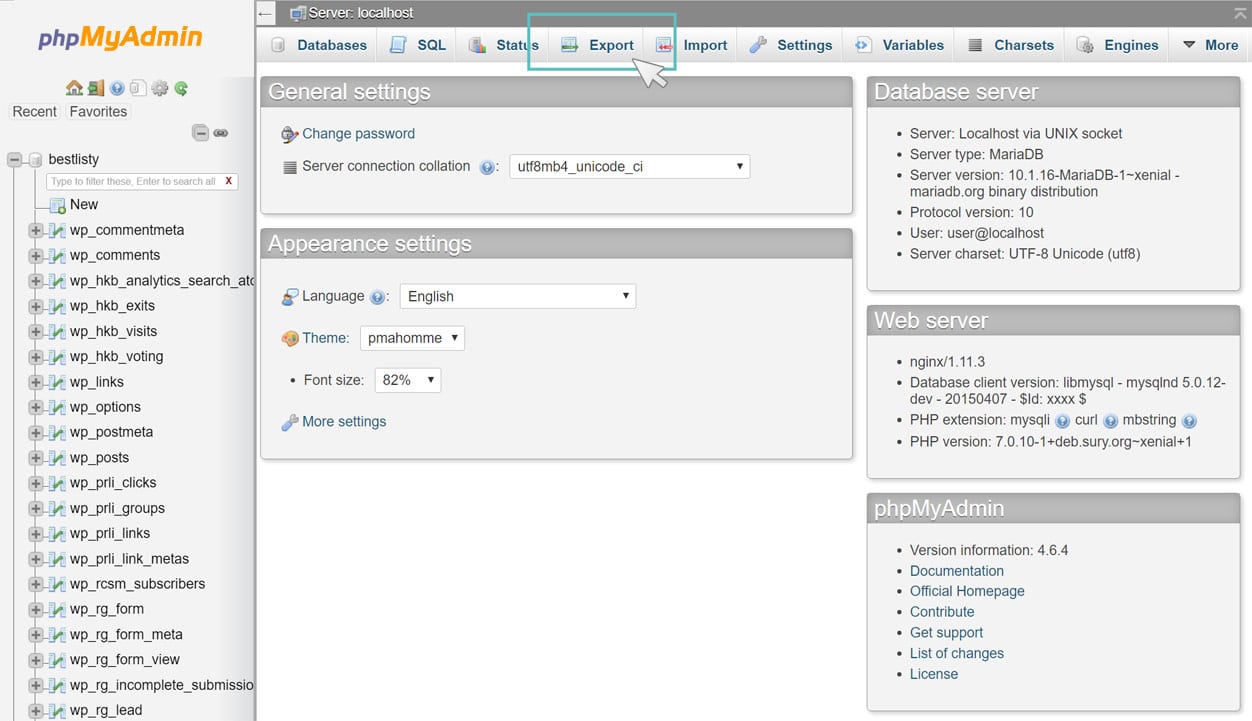Expand the wp_prli_clicks table node
Image resolution: width=1252 pixels, height=721 pixels.
point(35,483)
